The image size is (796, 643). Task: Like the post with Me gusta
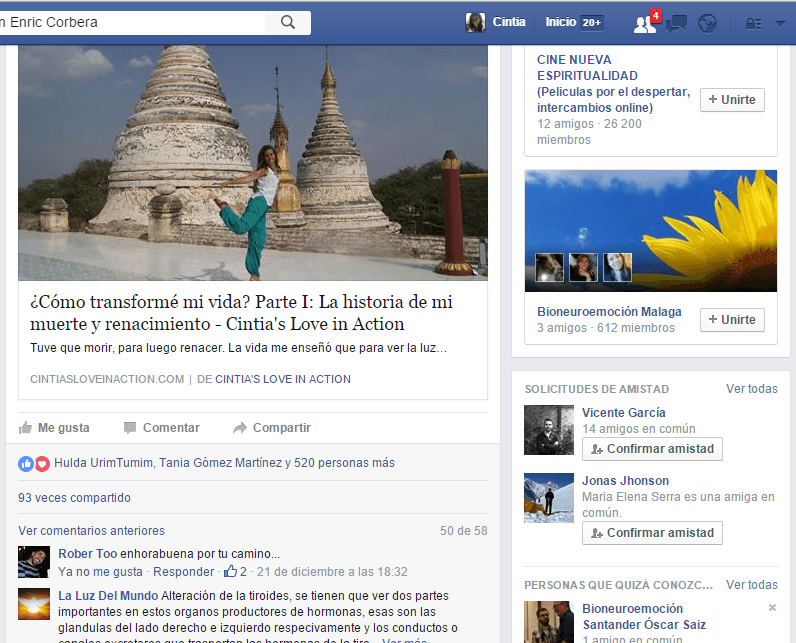click(54, 428)
